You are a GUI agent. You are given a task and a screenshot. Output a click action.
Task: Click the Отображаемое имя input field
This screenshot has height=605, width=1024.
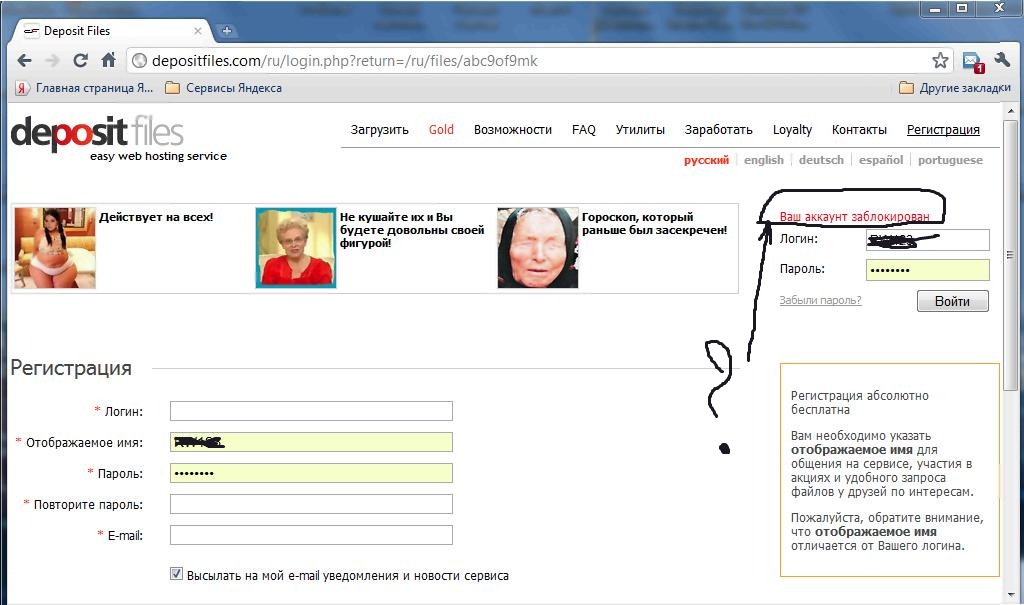point(311,442)
